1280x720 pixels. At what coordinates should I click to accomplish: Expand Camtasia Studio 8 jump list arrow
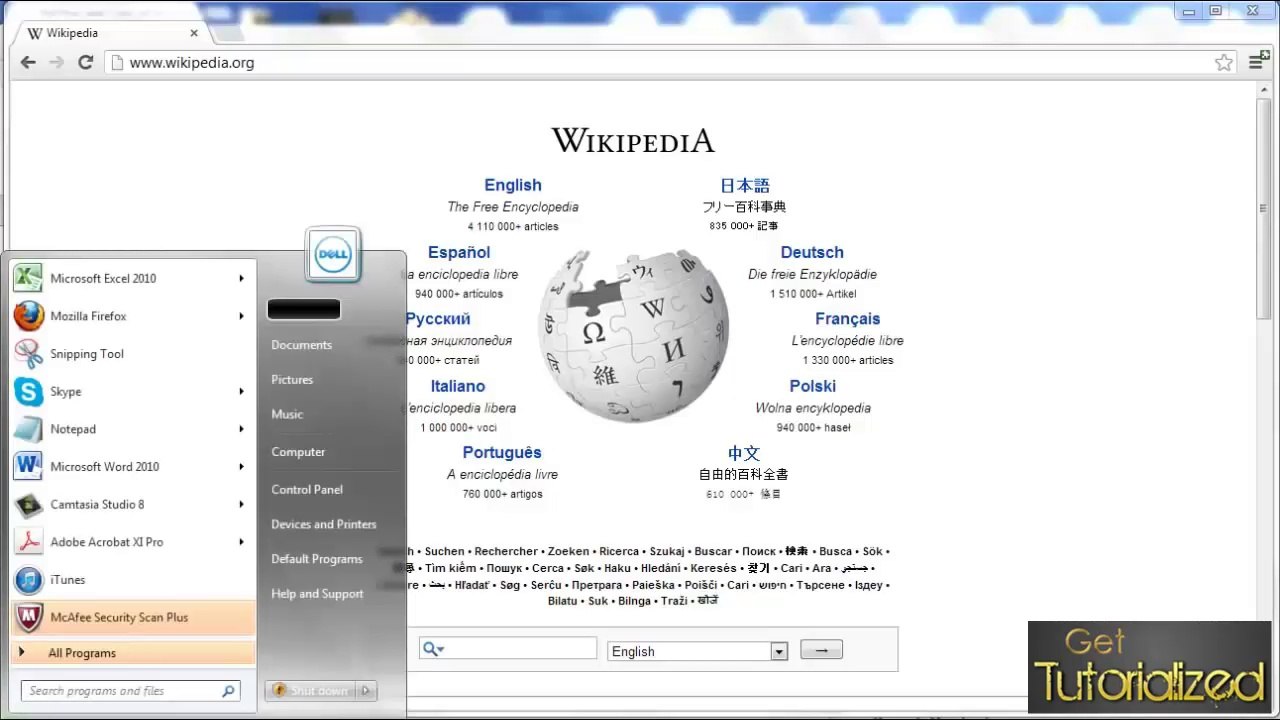241,504
